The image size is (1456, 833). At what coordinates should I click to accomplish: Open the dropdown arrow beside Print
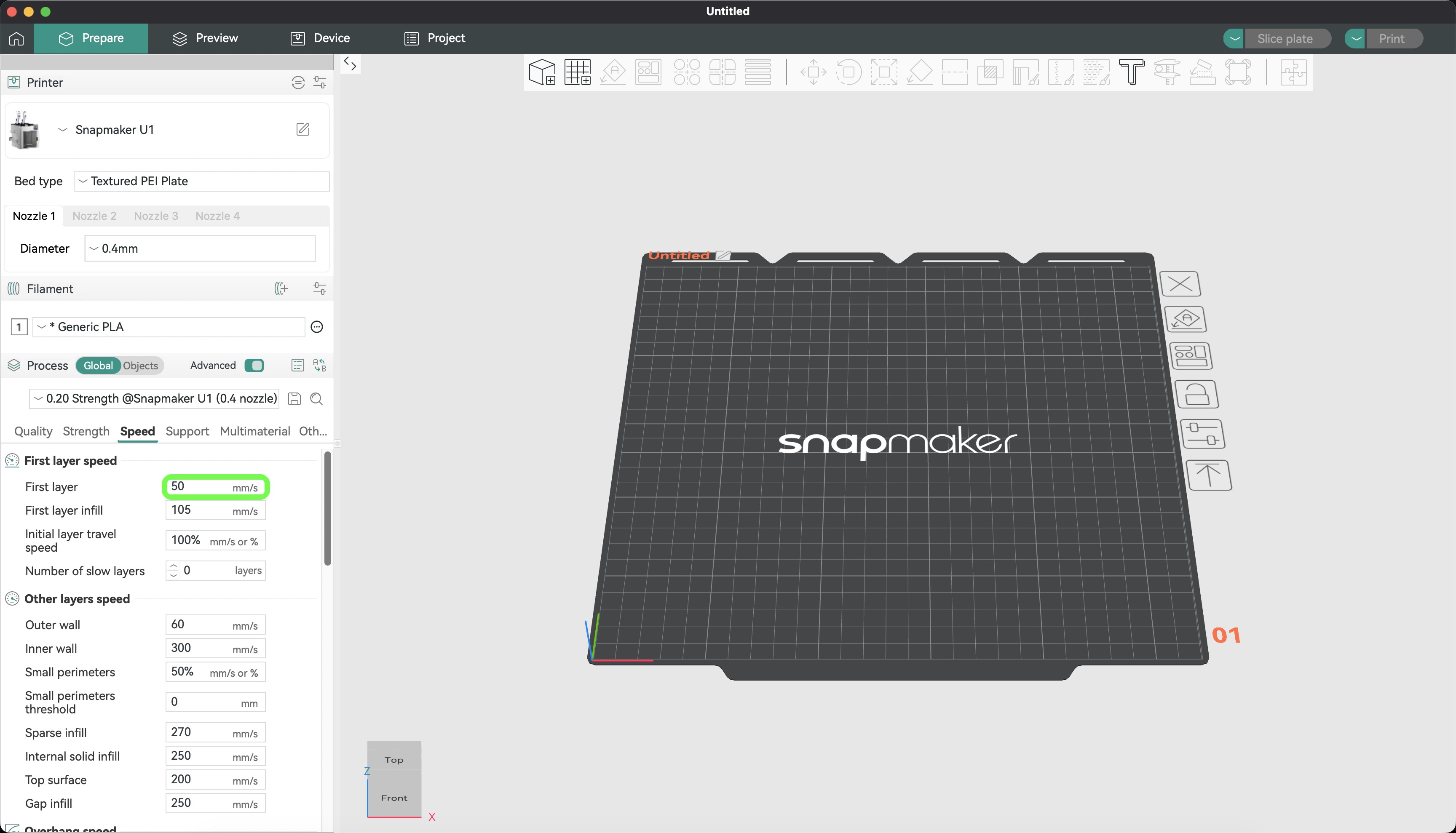pos(1355,38)
